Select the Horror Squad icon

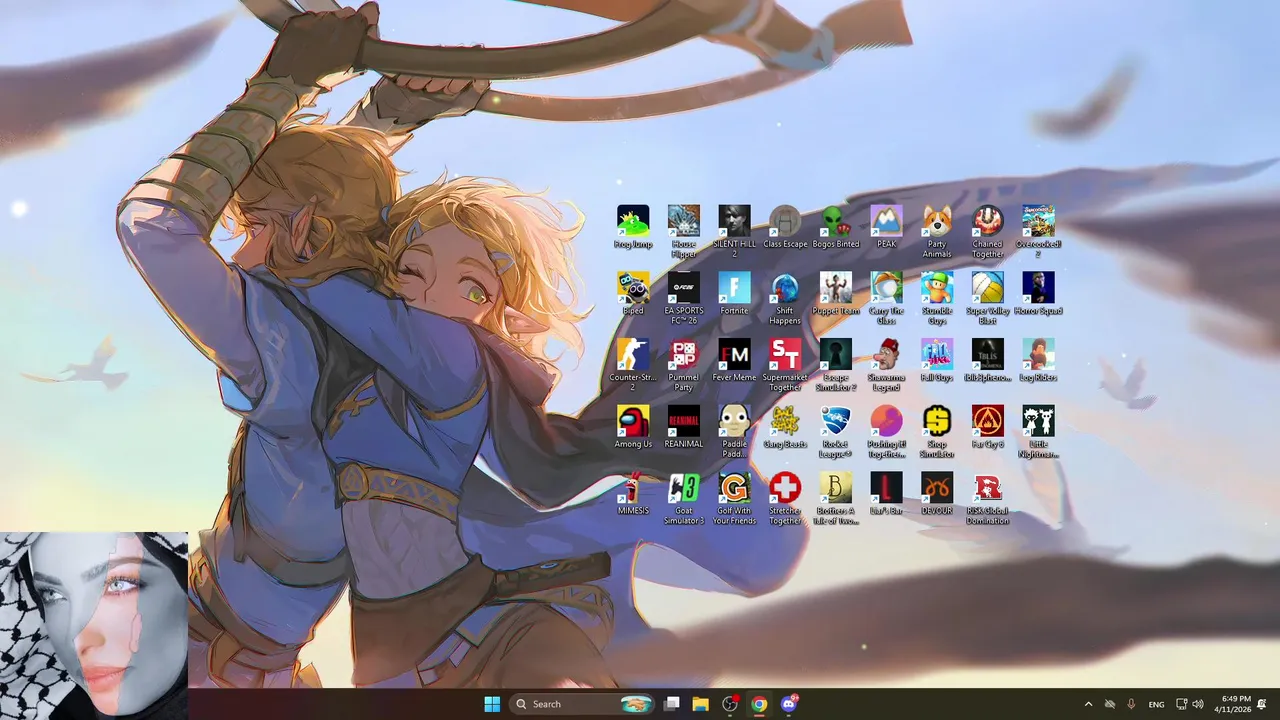(x=1038, y=295)
